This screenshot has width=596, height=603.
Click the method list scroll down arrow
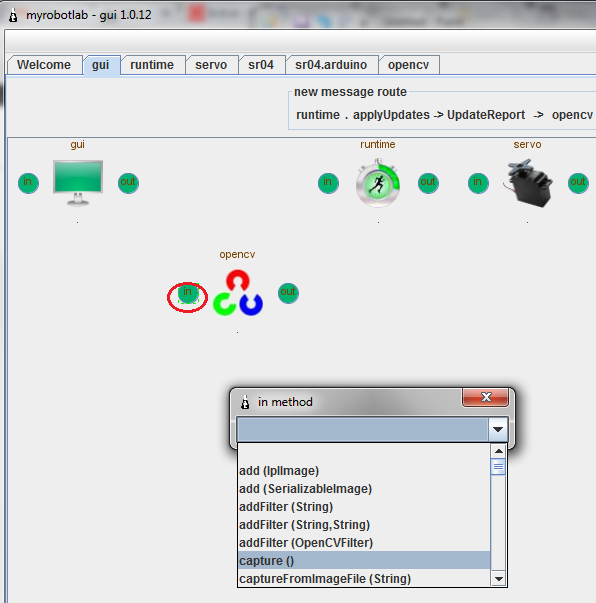click(x=499, y=578)
